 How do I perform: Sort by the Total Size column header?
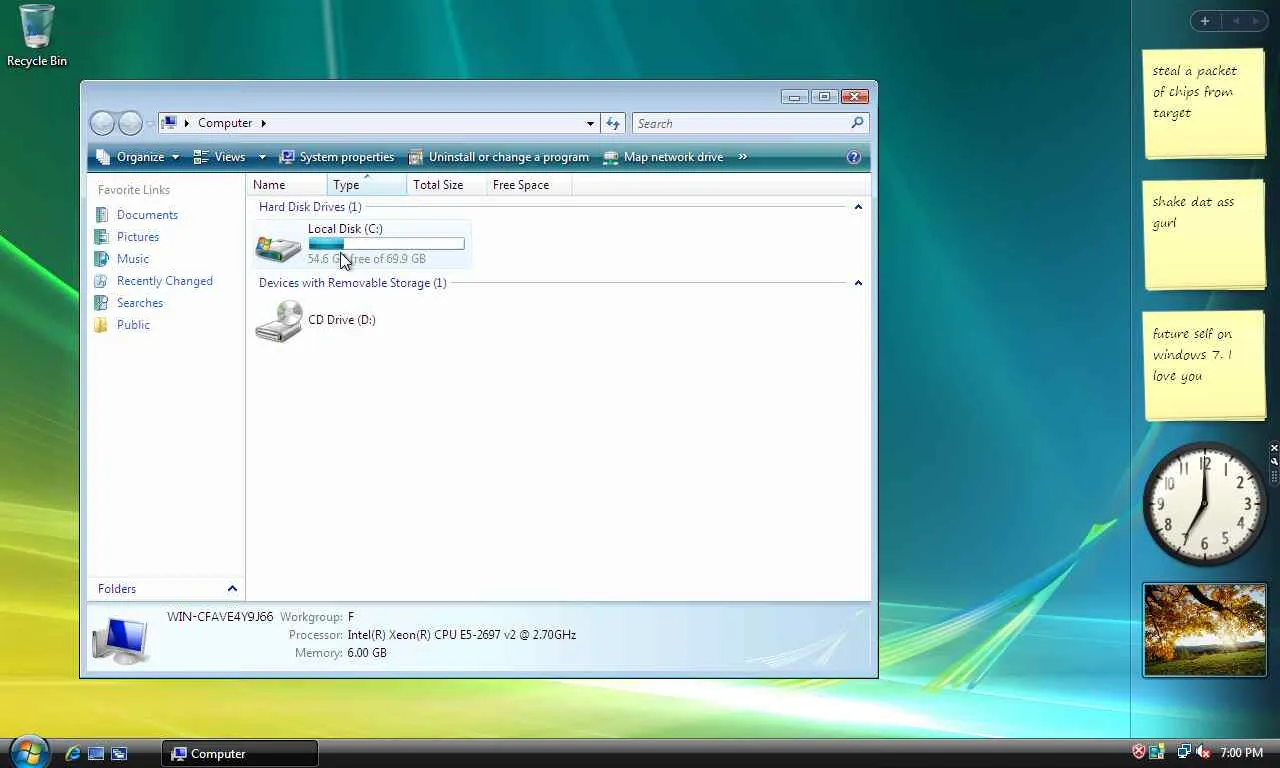447,185
